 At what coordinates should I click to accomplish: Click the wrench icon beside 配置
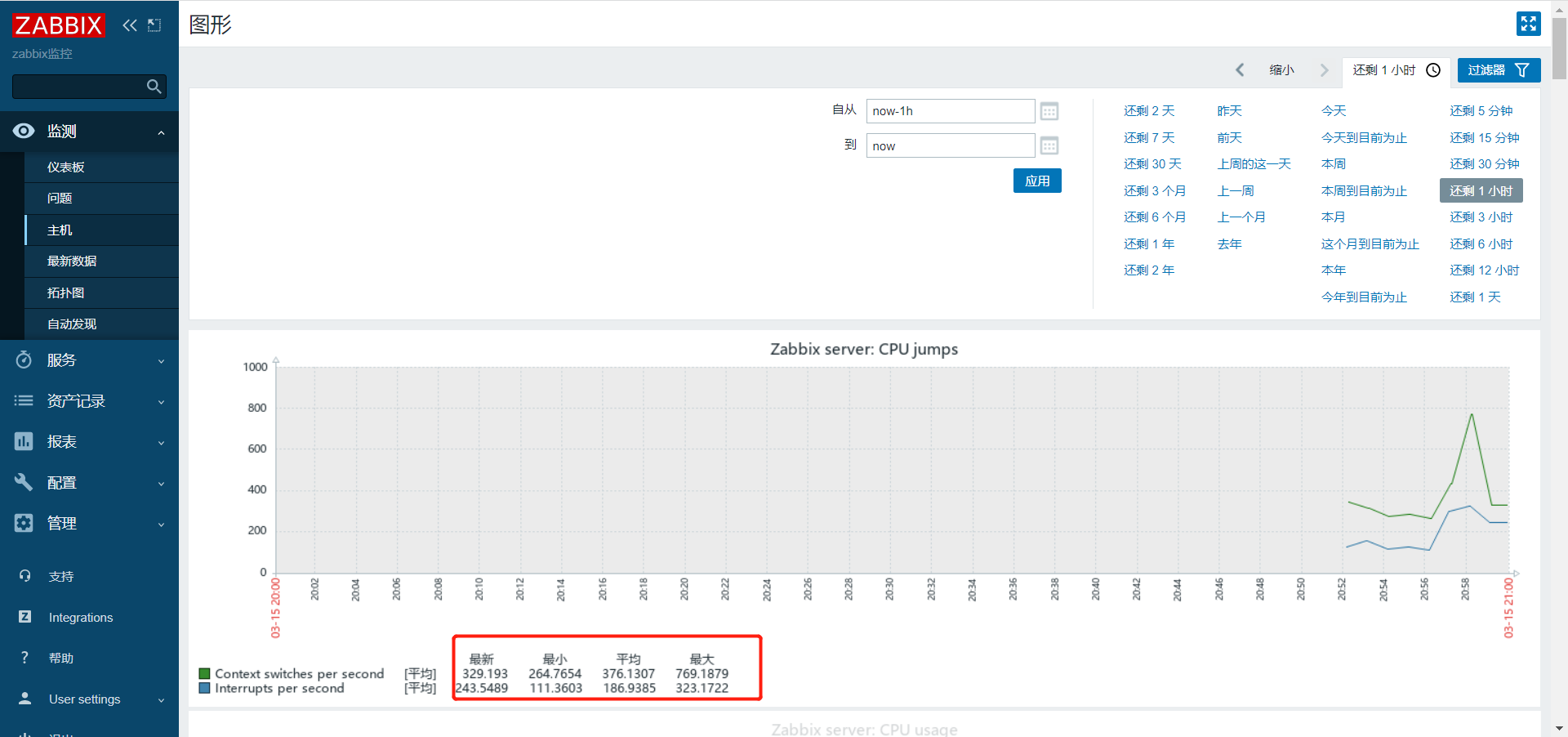24,482
